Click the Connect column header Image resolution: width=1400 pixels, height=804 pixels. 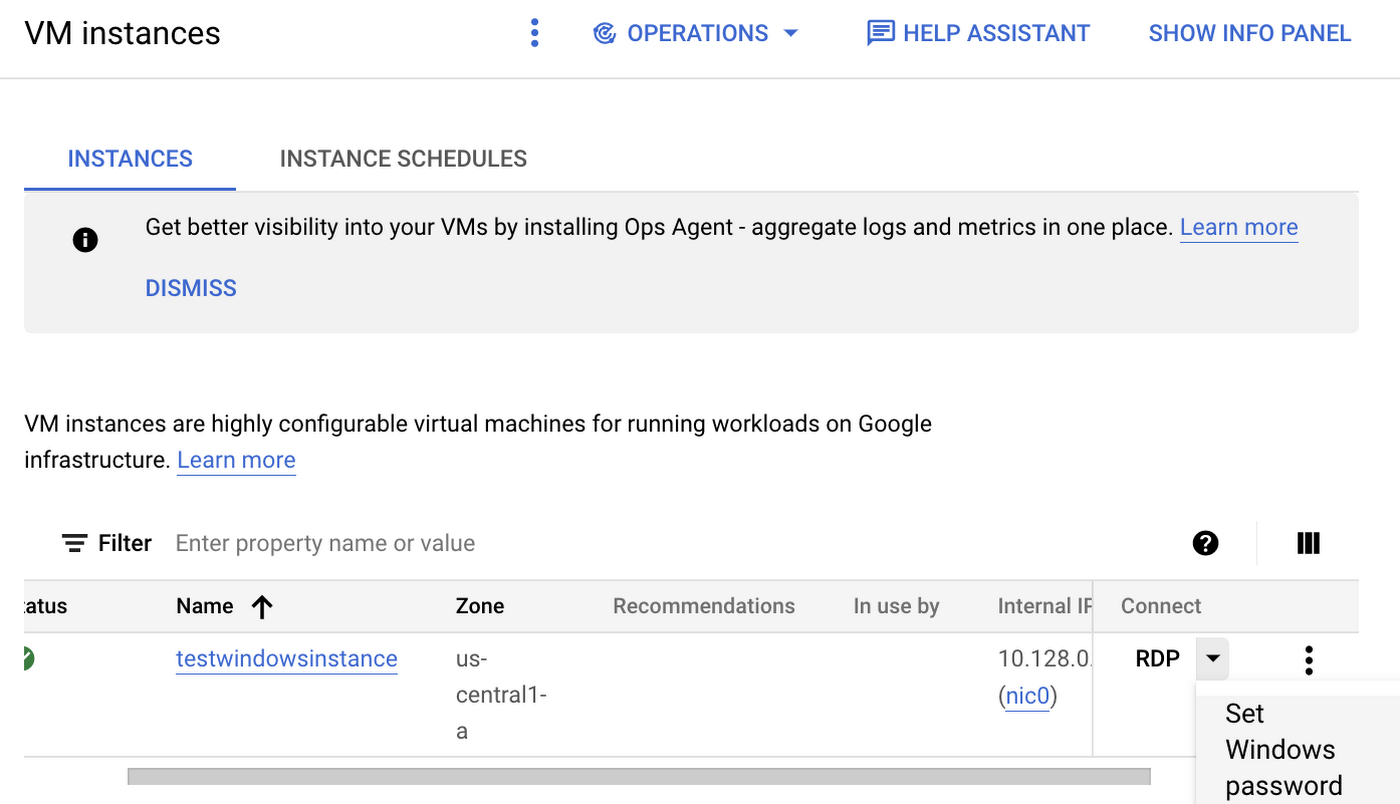1161,606
